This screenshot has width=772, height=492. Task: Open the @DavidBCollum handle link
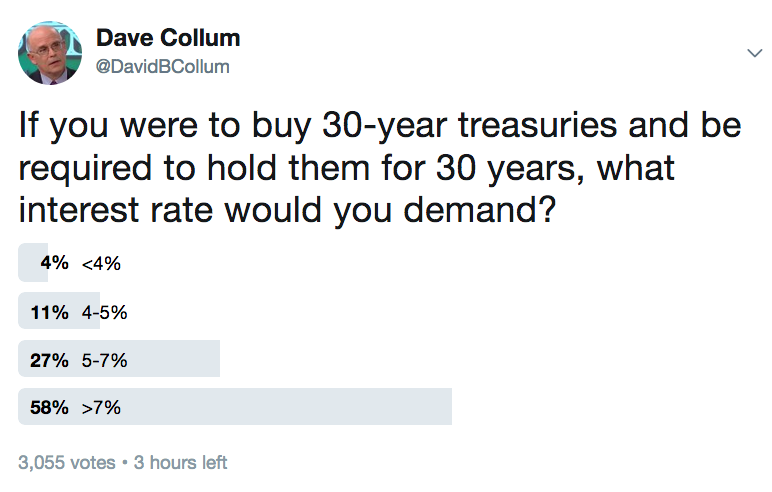(x=162, y=66)
